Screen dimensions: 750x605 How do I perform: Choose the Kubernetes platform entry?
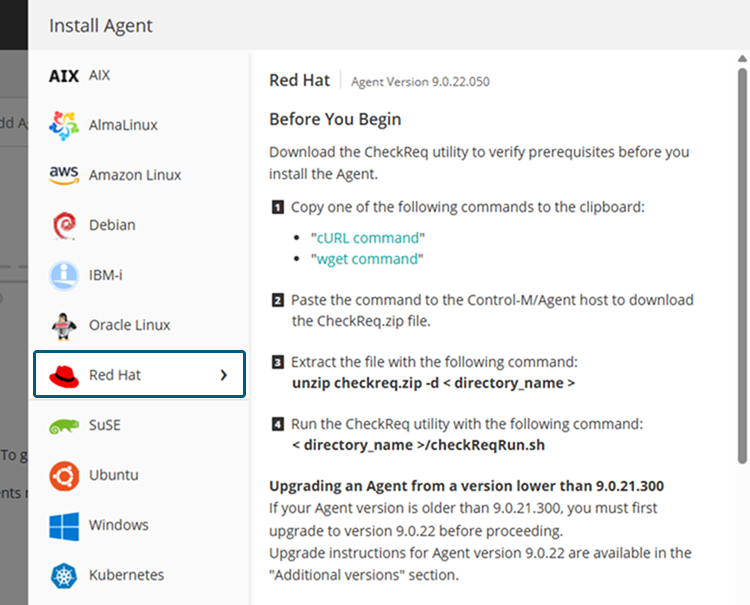126,575
